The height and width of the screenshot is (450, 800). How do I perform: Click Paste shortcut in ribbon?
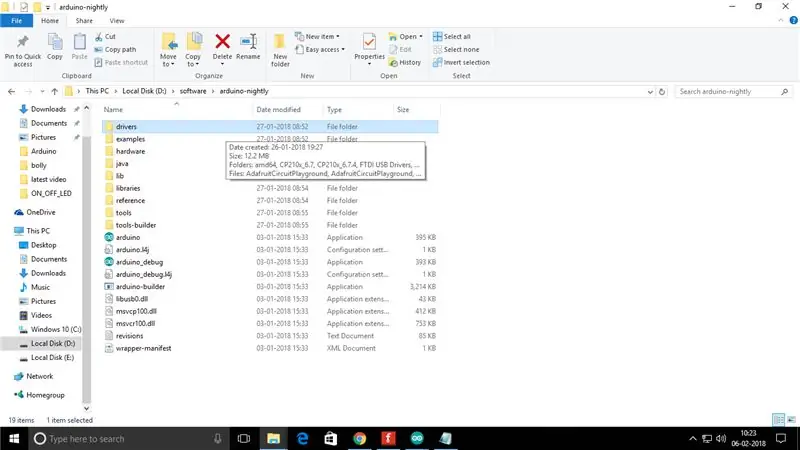tap(121, 62)
